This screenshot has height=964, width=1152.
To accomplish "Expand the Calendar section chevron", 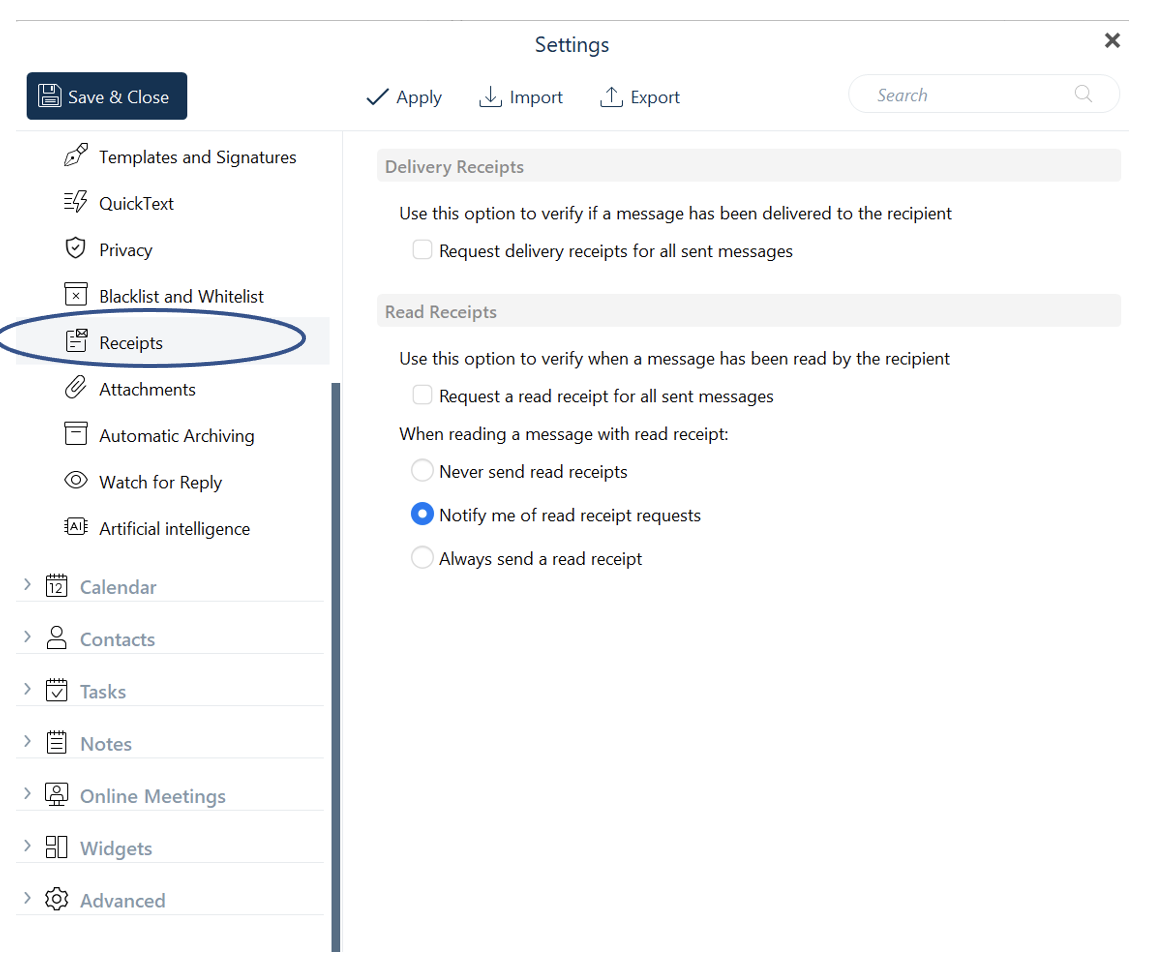I will [27, 585].
